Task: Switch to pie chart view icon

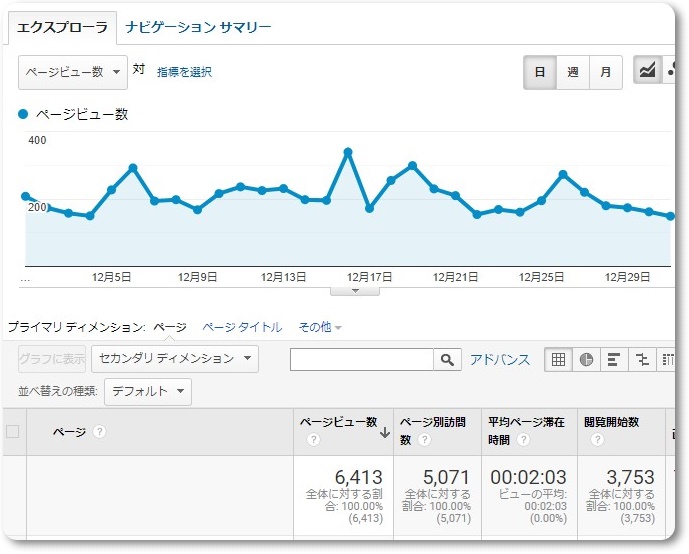Action: pyautogui.click(x=586, y=360)
